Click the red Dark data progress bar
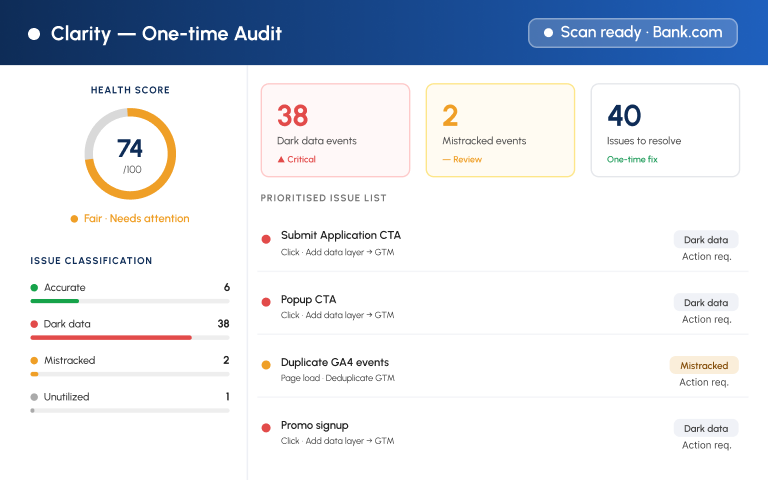 (111, 337)
